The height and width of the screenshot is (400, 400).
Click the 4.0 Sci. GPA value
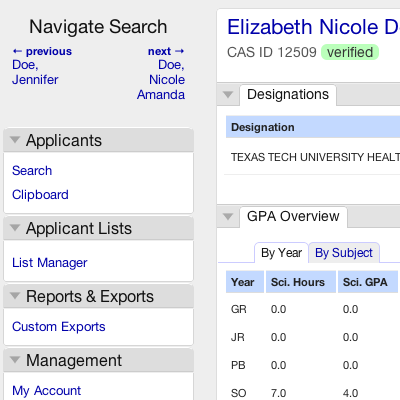tap(350, 393)
